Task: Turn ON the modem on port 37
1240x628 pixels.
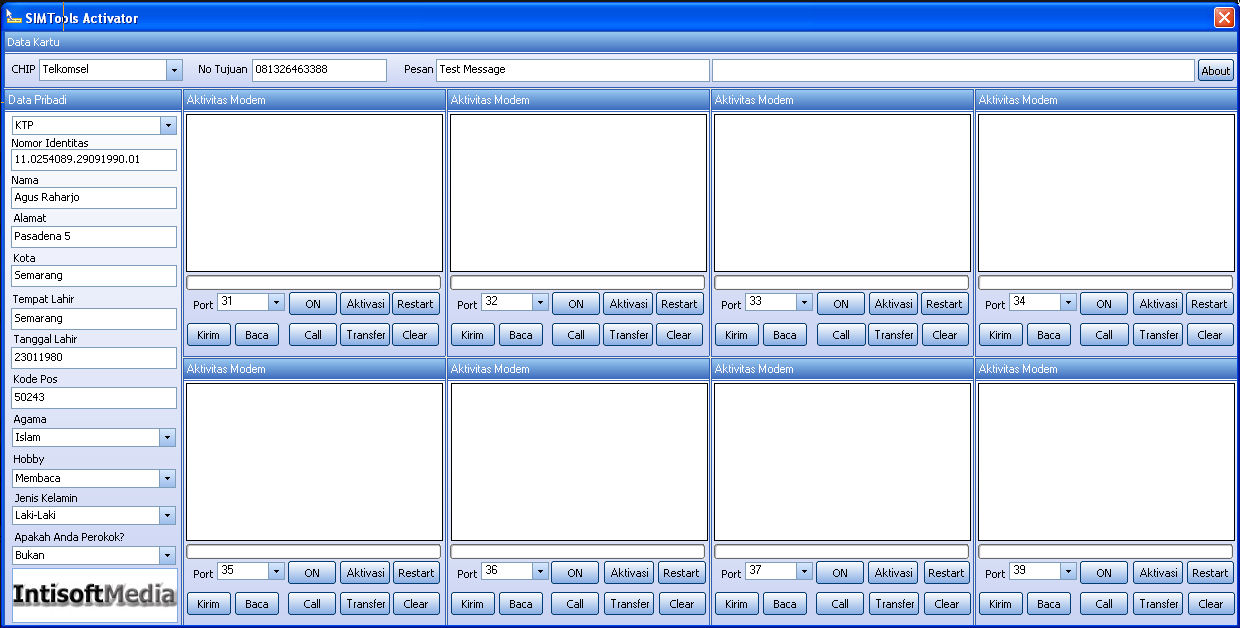Action: [840, 573]
